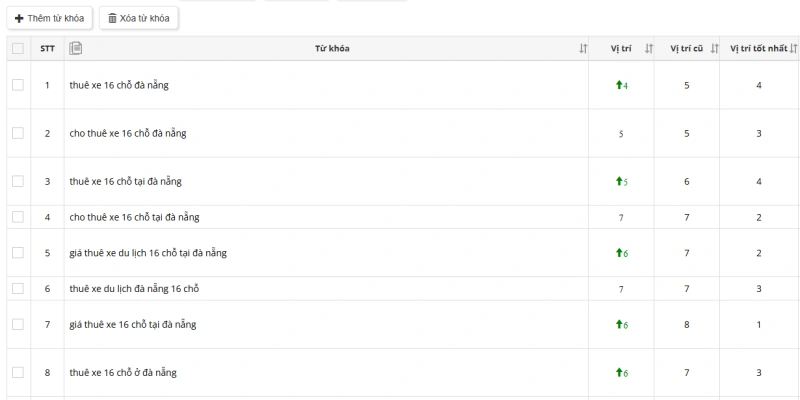Screen dimensions: 800x400
Task: Click the Thêm từ khóa button
Action: [x=51, y=19]
